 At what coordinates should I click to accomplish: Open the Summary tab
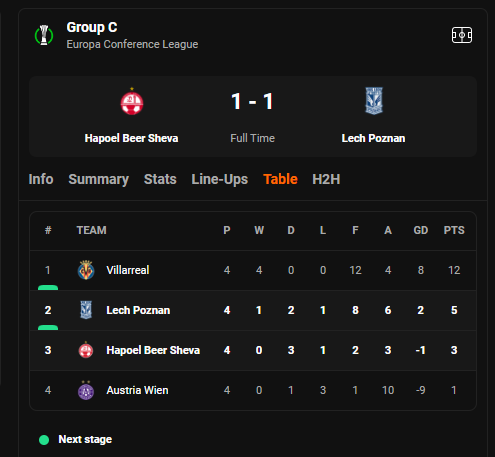[x=99, y=179]
